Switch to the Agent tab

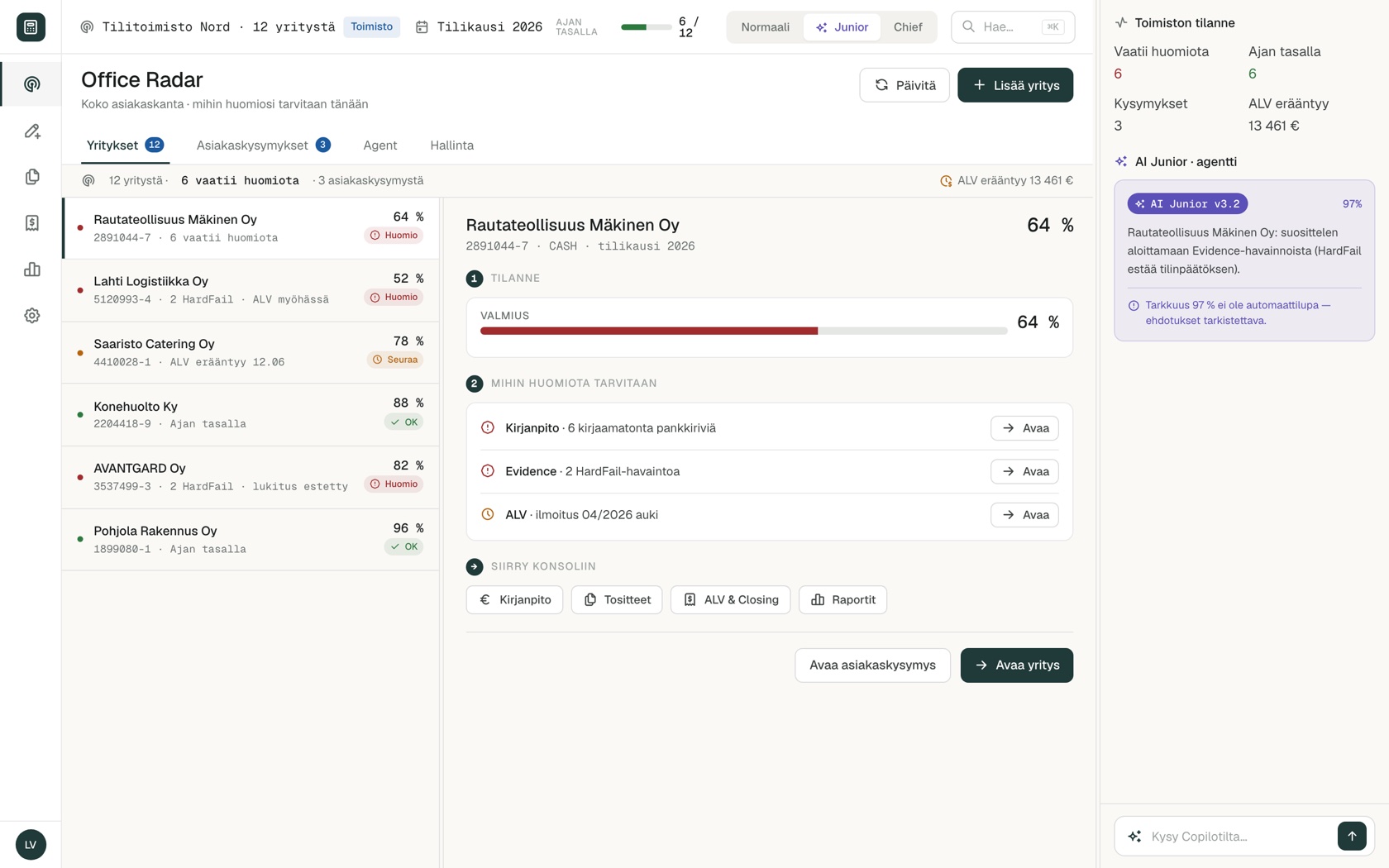379,145
